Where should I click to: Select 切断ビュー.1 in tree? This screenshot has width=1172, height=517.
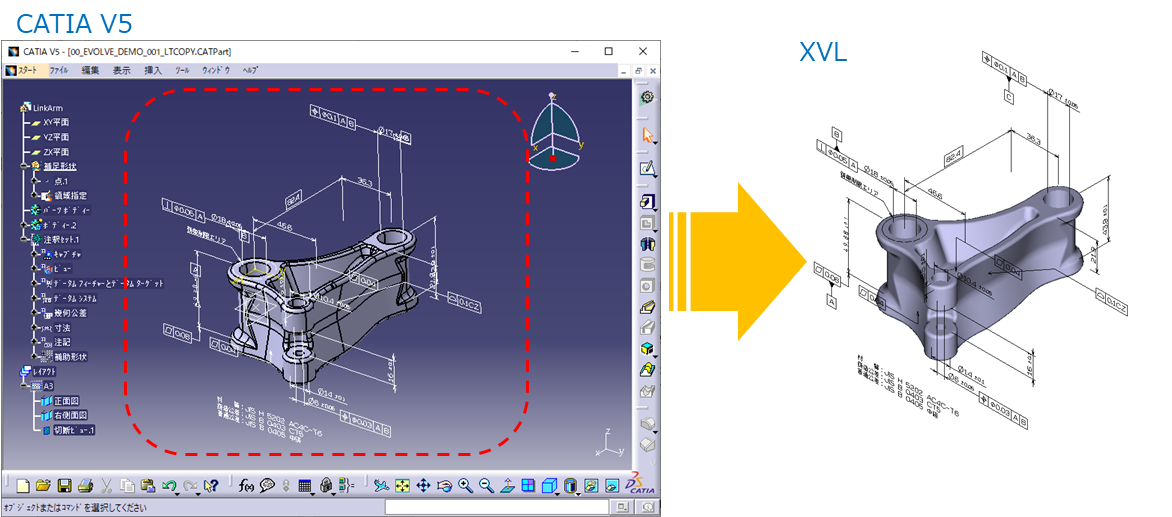[74, 430]
